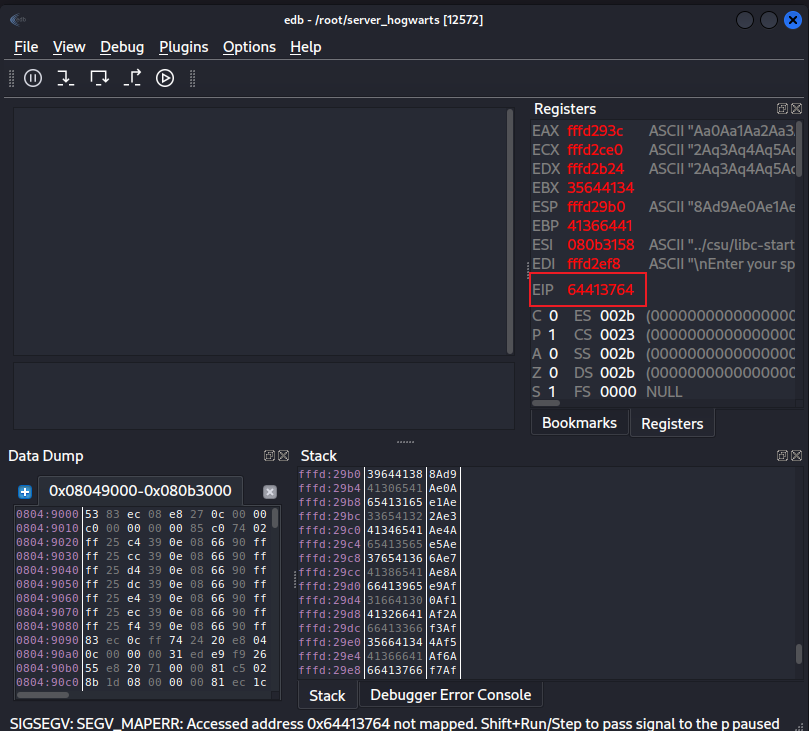Expand the View menu
The height and width of the screenshot is (731, 809).
[69, 47]
